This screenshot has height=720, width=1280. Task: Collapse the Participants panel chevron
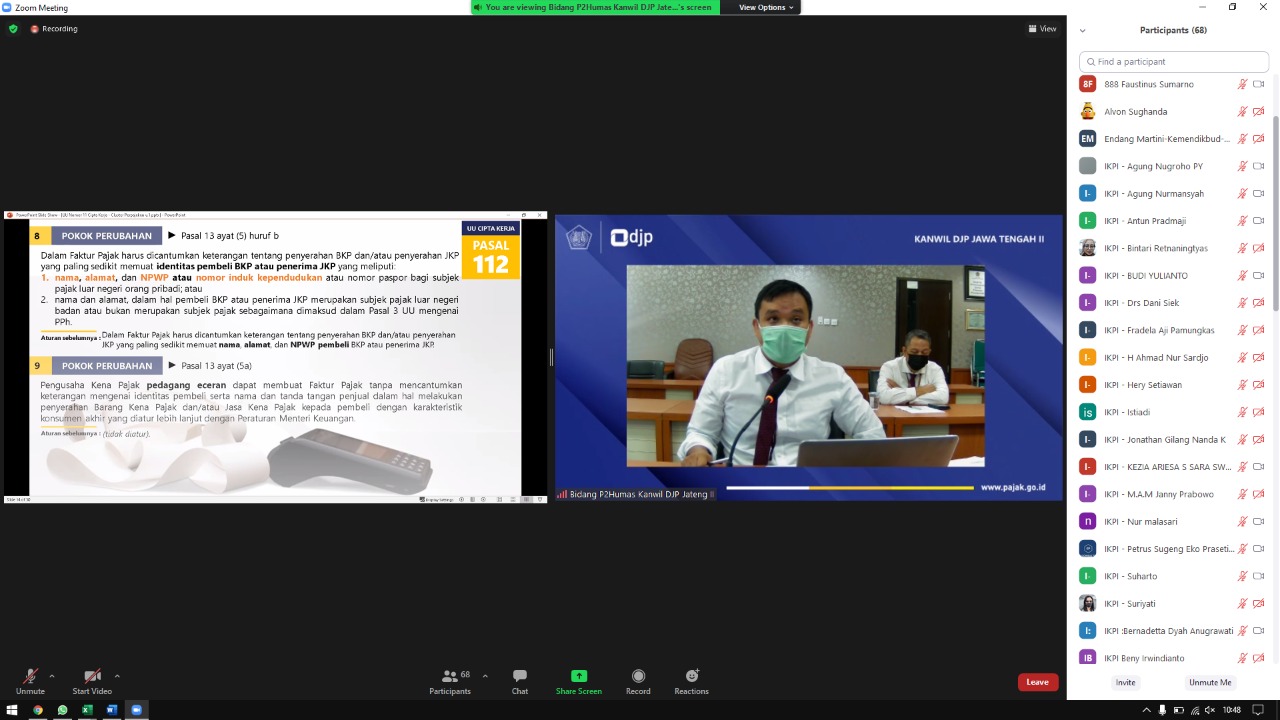[1082, 31]
